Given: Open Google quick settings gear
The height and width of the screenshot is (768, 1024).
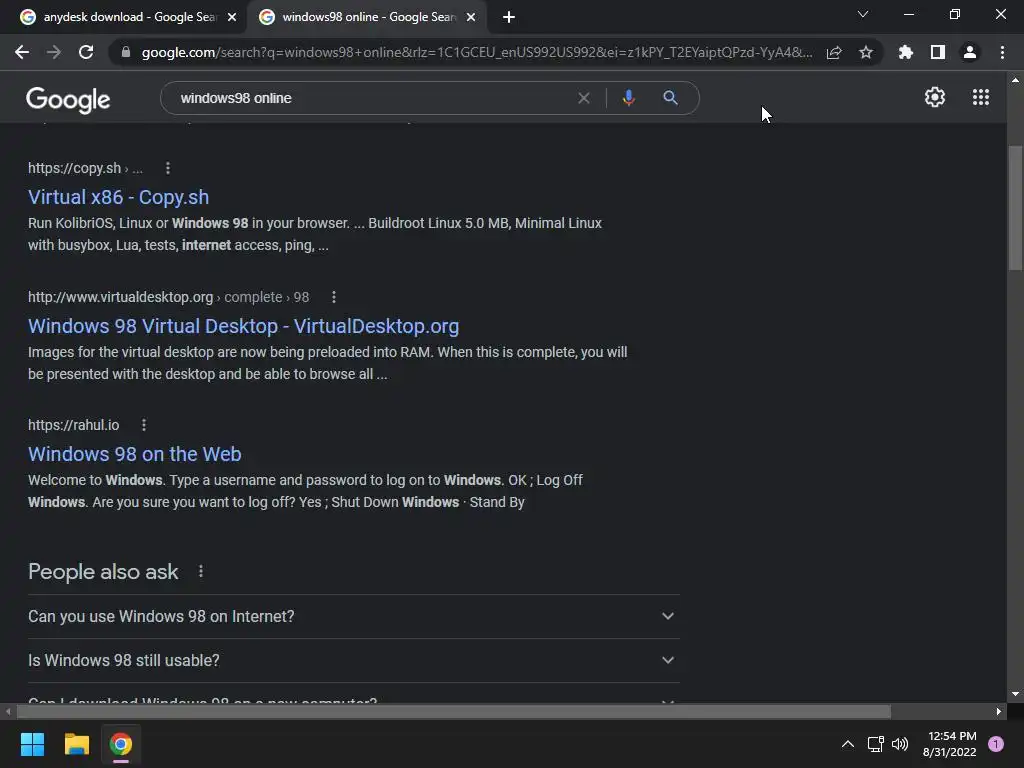Looking at the screenshot, I should (935, 97).
